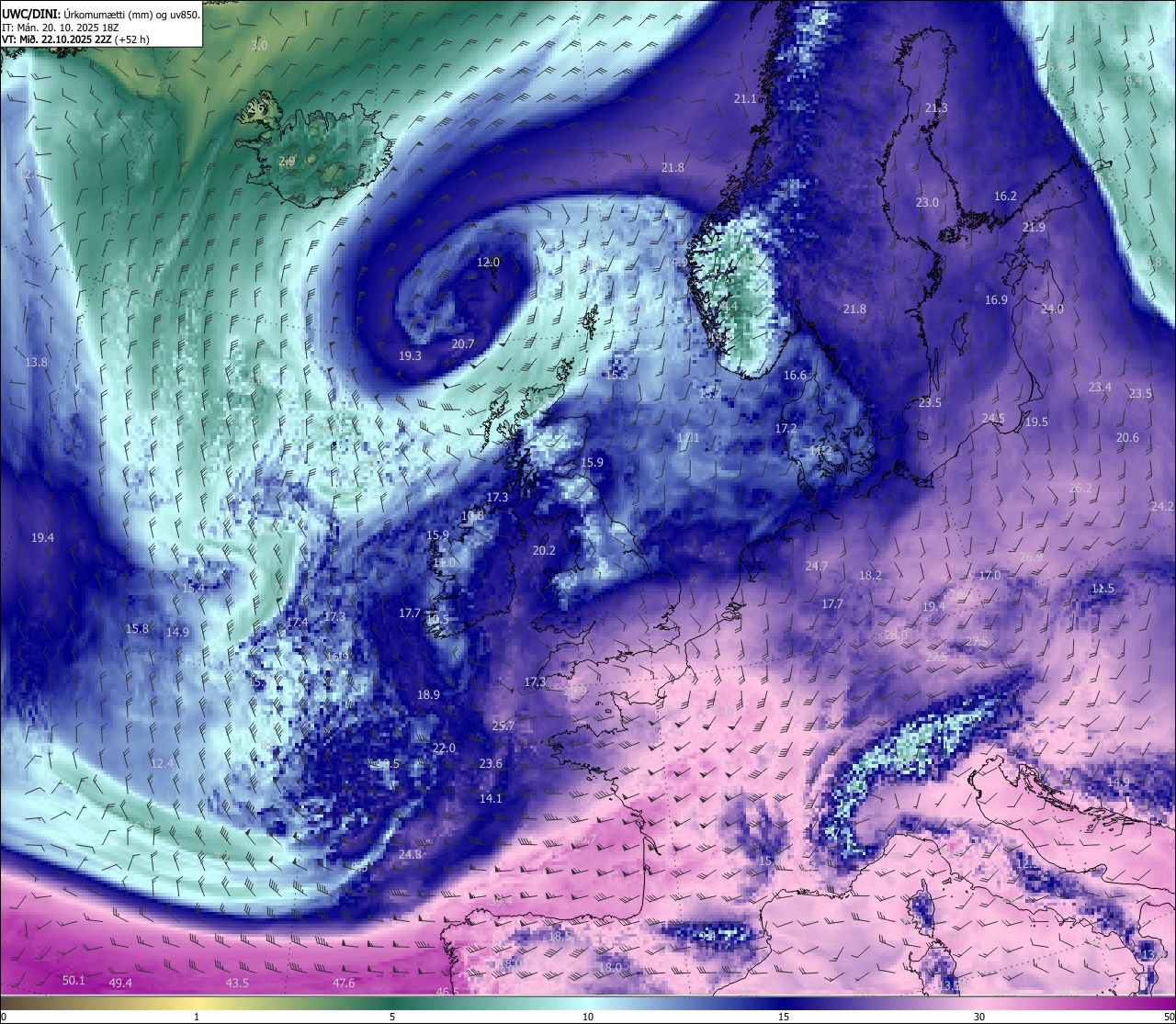The height and width of the screenshot is (1024, 1176).
Task: Click the 25.7 value on the map
Action: click(503, 726)
